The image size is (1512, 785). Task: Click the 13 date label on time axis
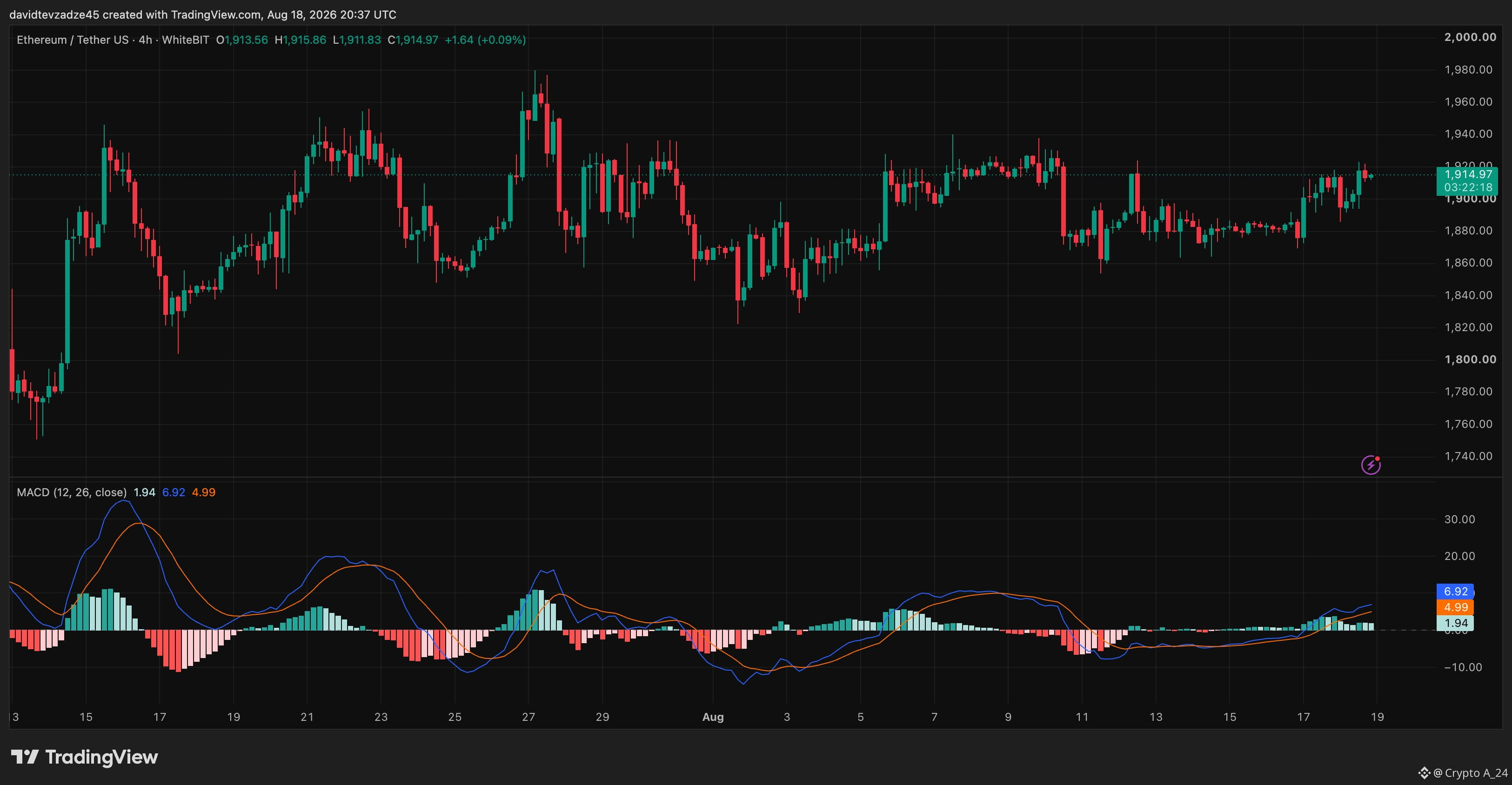click(x=1156, y=717)
